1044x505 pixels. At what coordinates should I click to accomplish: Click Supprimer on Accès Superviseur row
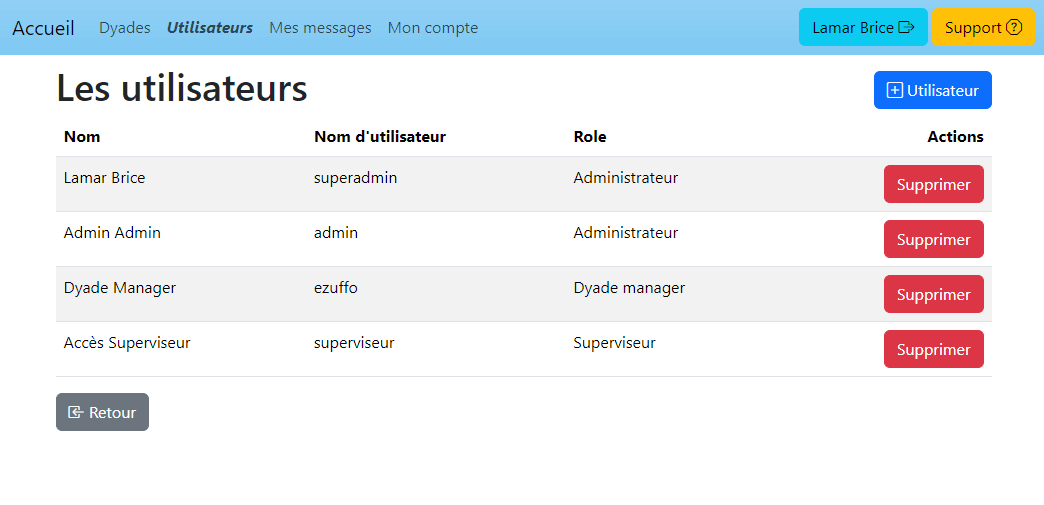(933, 350)
